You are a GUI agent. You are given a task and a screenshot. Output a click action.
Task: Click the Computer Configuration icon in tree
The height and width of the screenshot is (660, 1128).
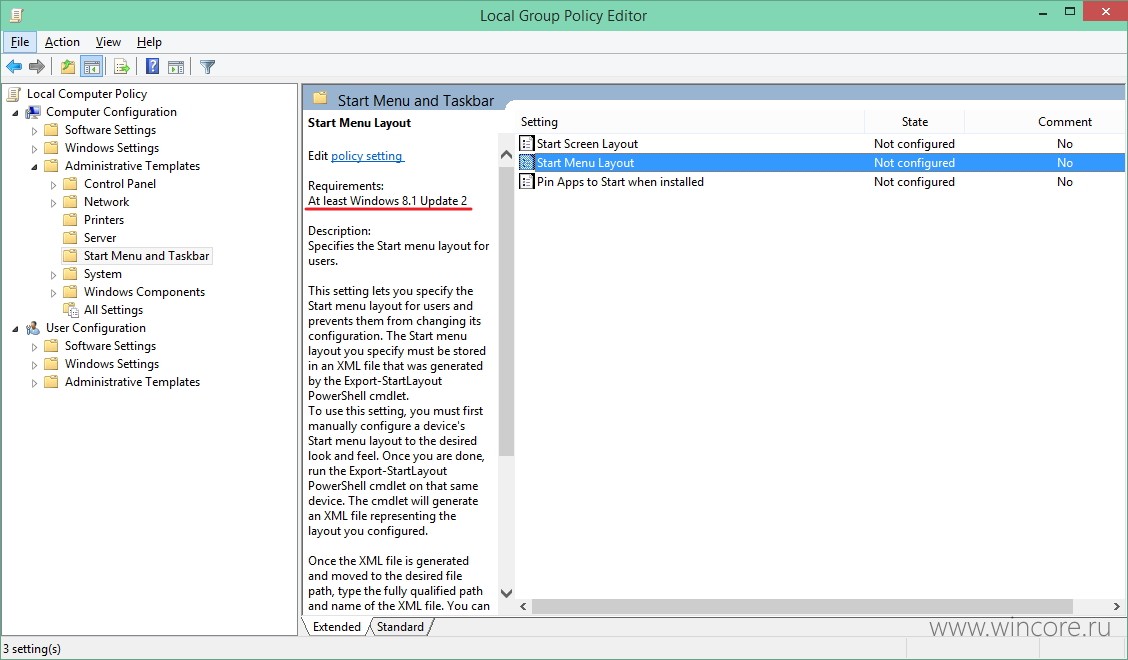(x=33, y=112)
